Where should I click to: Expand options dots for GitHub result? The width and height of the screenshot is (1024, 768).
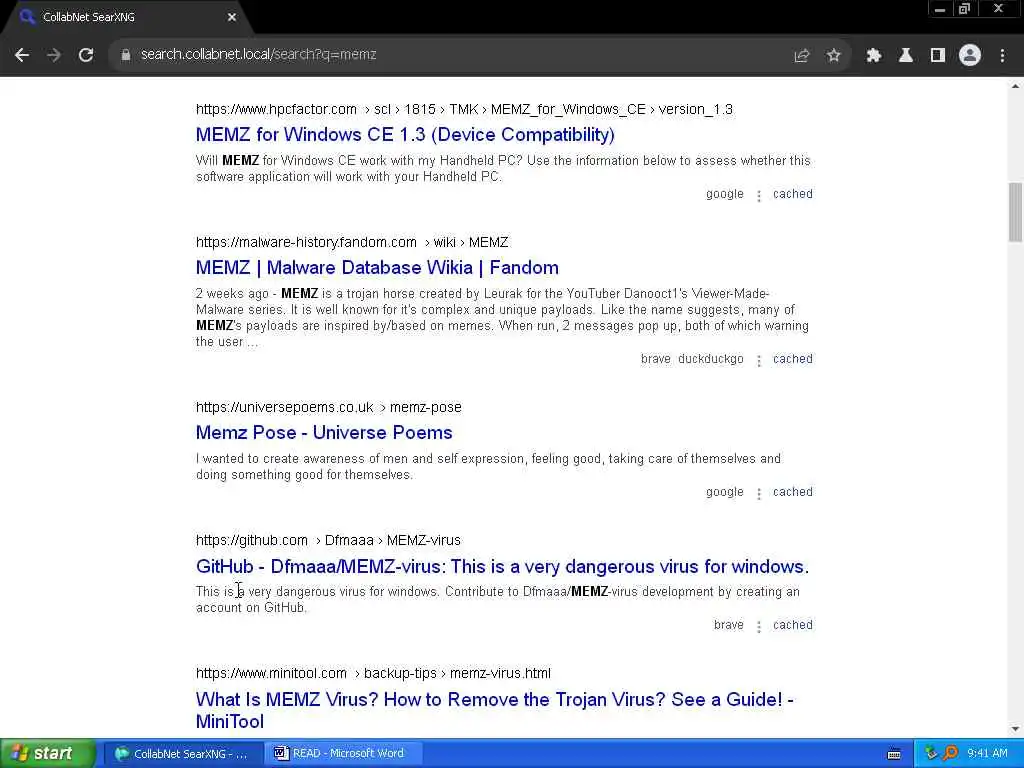pos(758,627)
